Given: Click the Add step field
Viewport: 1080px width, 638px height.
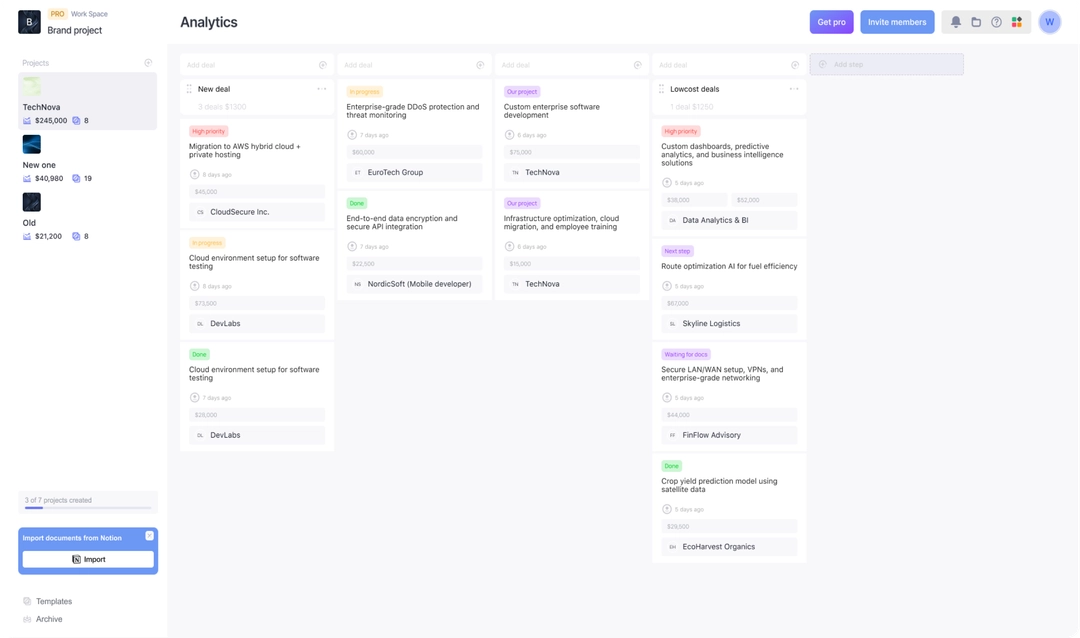Looking at the screenshot, I should tap(886, 65).
